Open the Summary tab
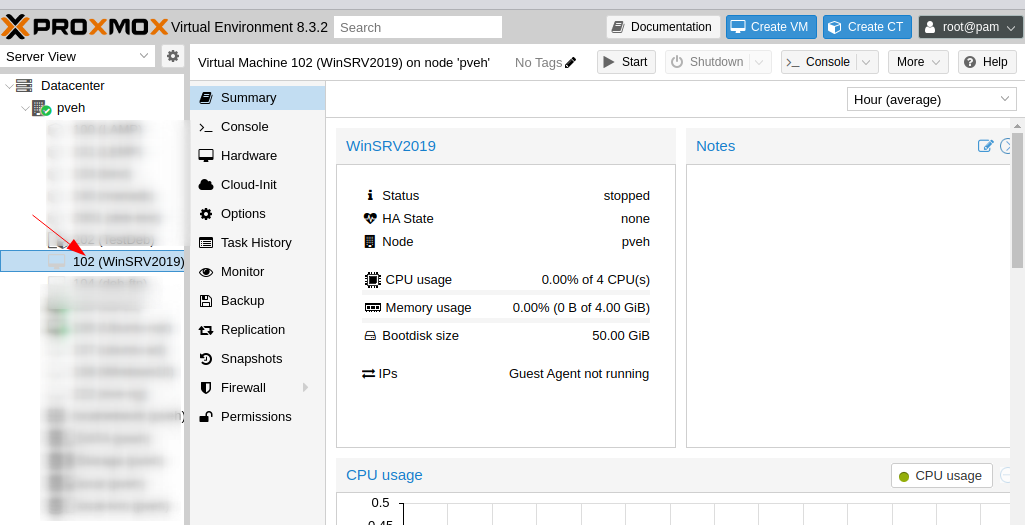 (258, 97)
